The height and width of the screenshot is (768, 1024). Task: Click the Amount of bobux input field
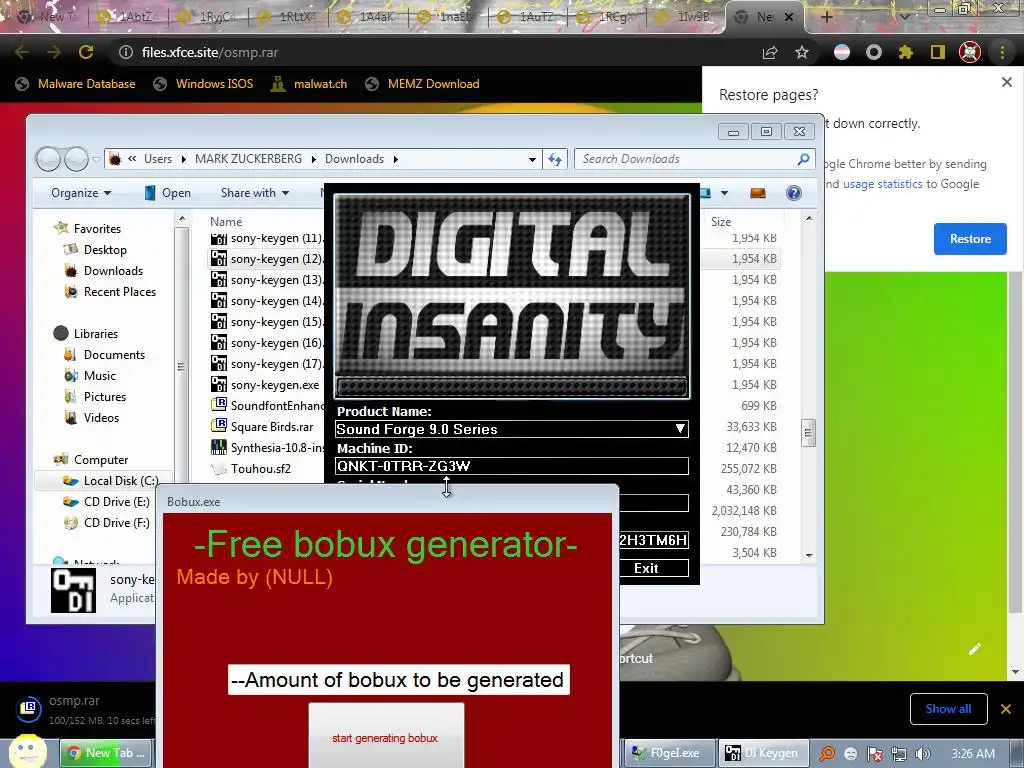tap(398, 680)
